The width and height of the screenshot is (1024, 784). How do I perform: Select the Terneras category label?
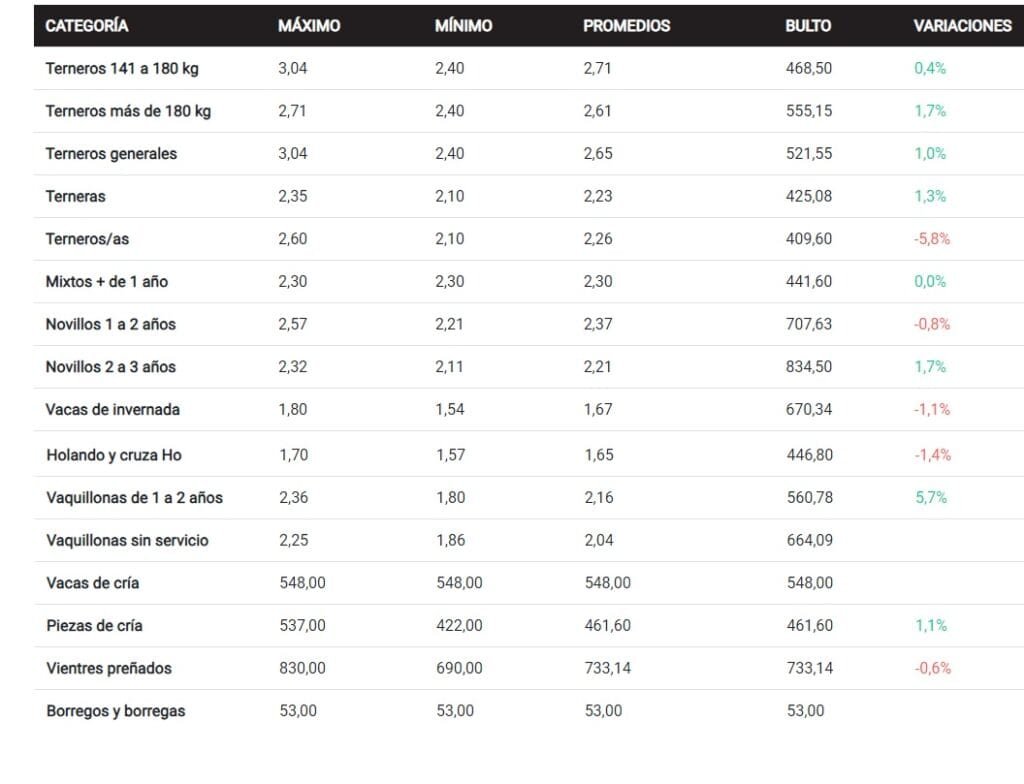pos(75,196)
